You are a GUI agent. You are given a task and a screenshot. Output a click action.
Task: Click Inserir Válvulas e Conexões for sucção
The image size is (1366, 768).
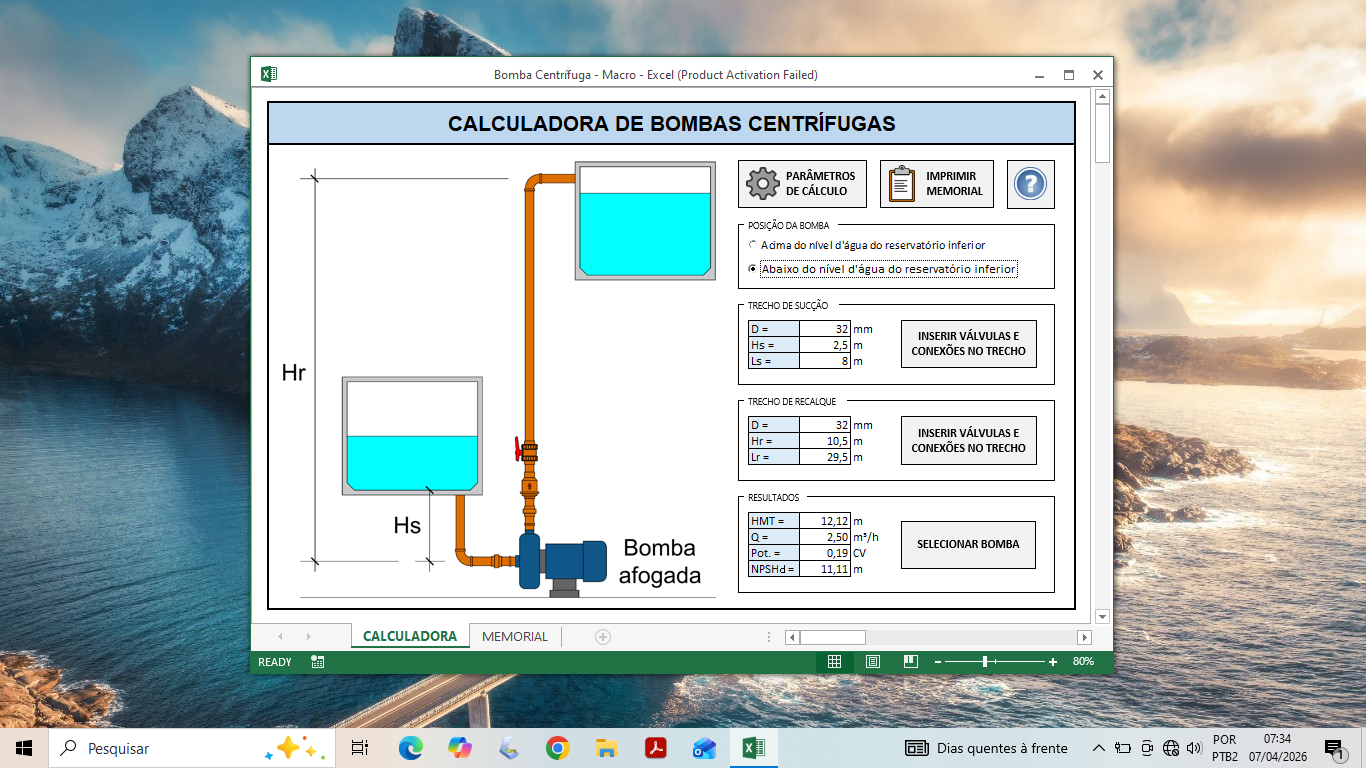point(968,344)
